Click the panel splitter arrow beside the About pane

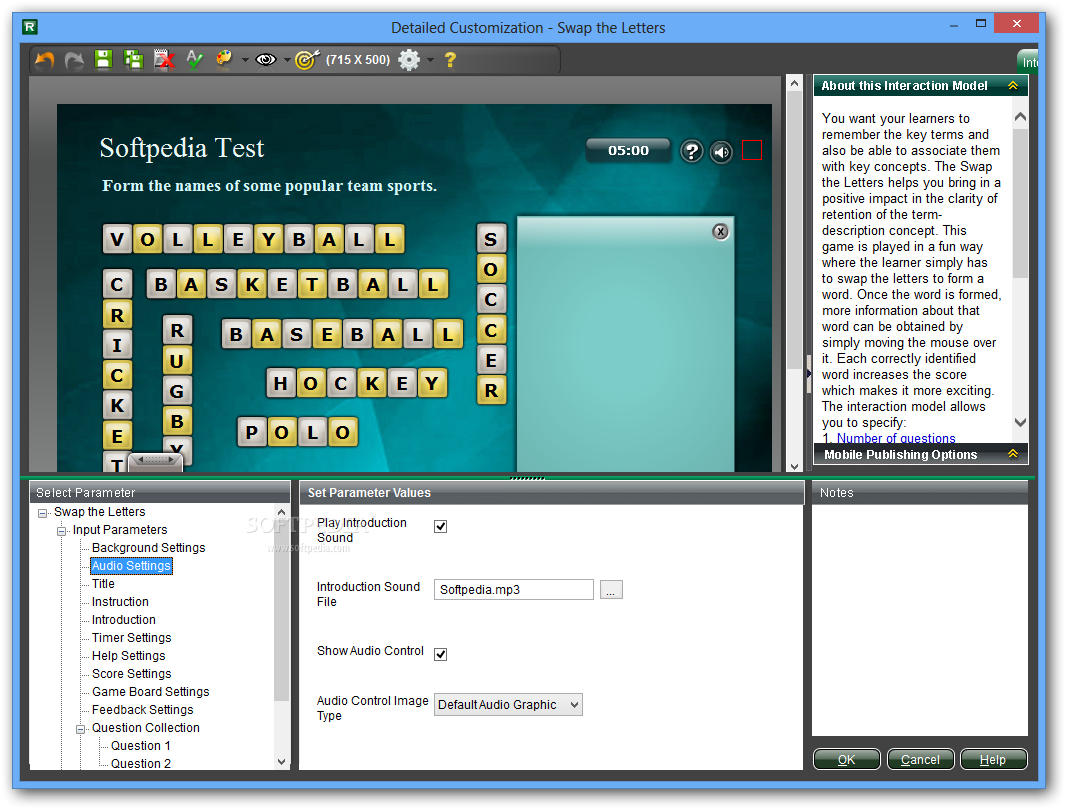808,373
